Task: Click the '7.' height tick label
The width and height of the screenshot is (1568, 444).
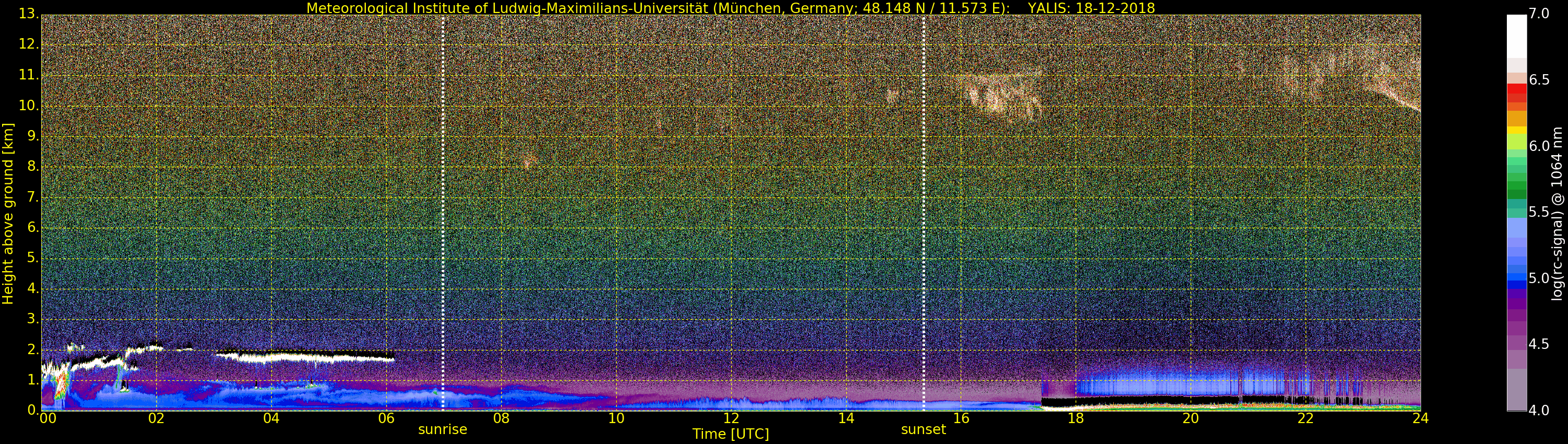Action: click(x=33, y=197)
